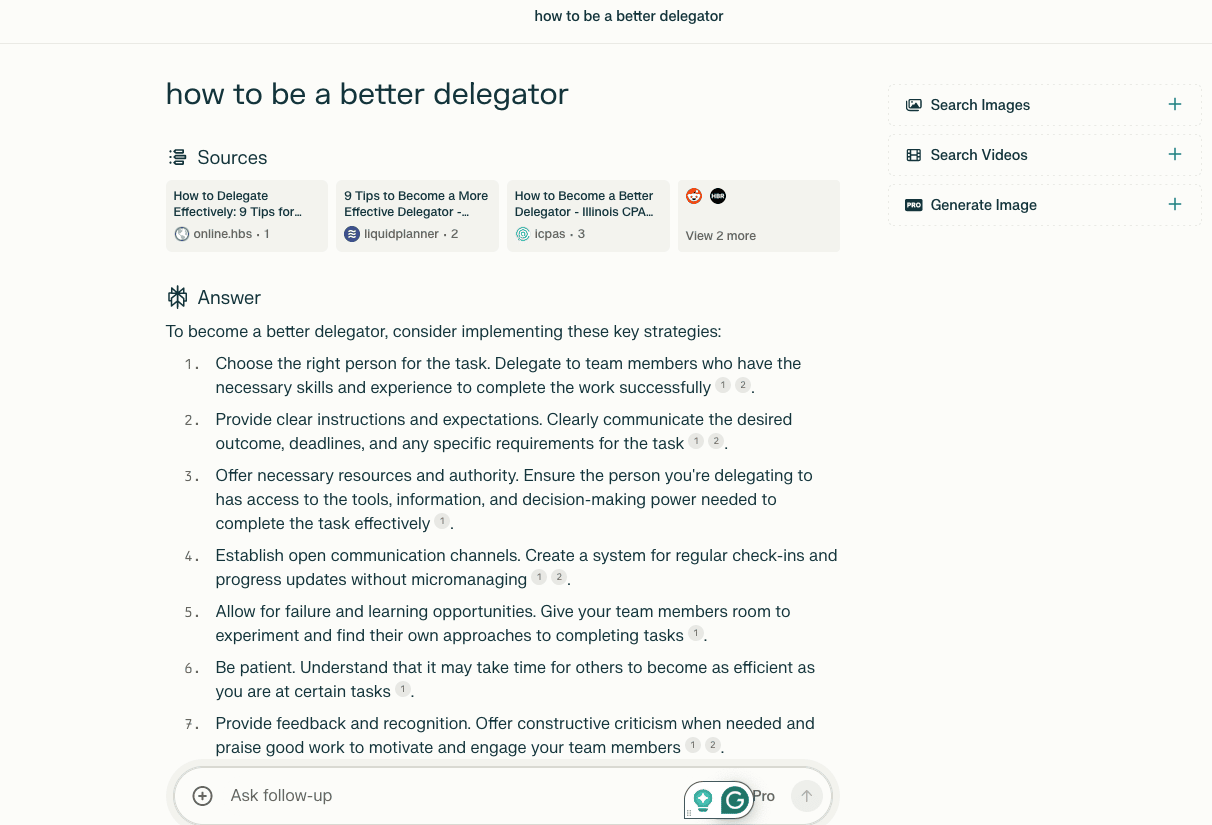The height and width of the screenshot is (825, 1212).
Task: Click the Answer section logo icon
Action: click(177, 297)
